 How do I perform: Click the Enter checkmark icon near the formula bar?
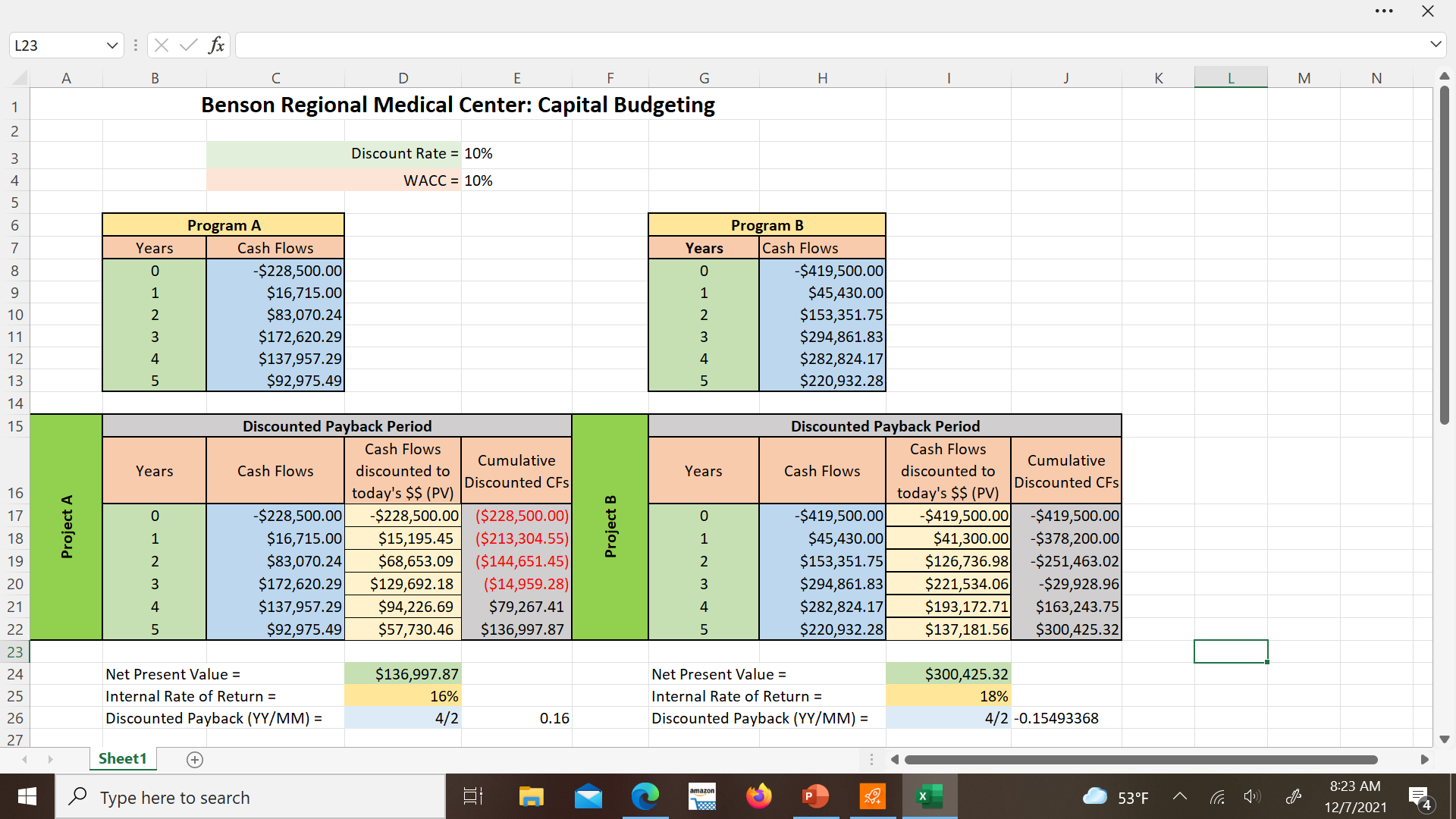point(189,45)
